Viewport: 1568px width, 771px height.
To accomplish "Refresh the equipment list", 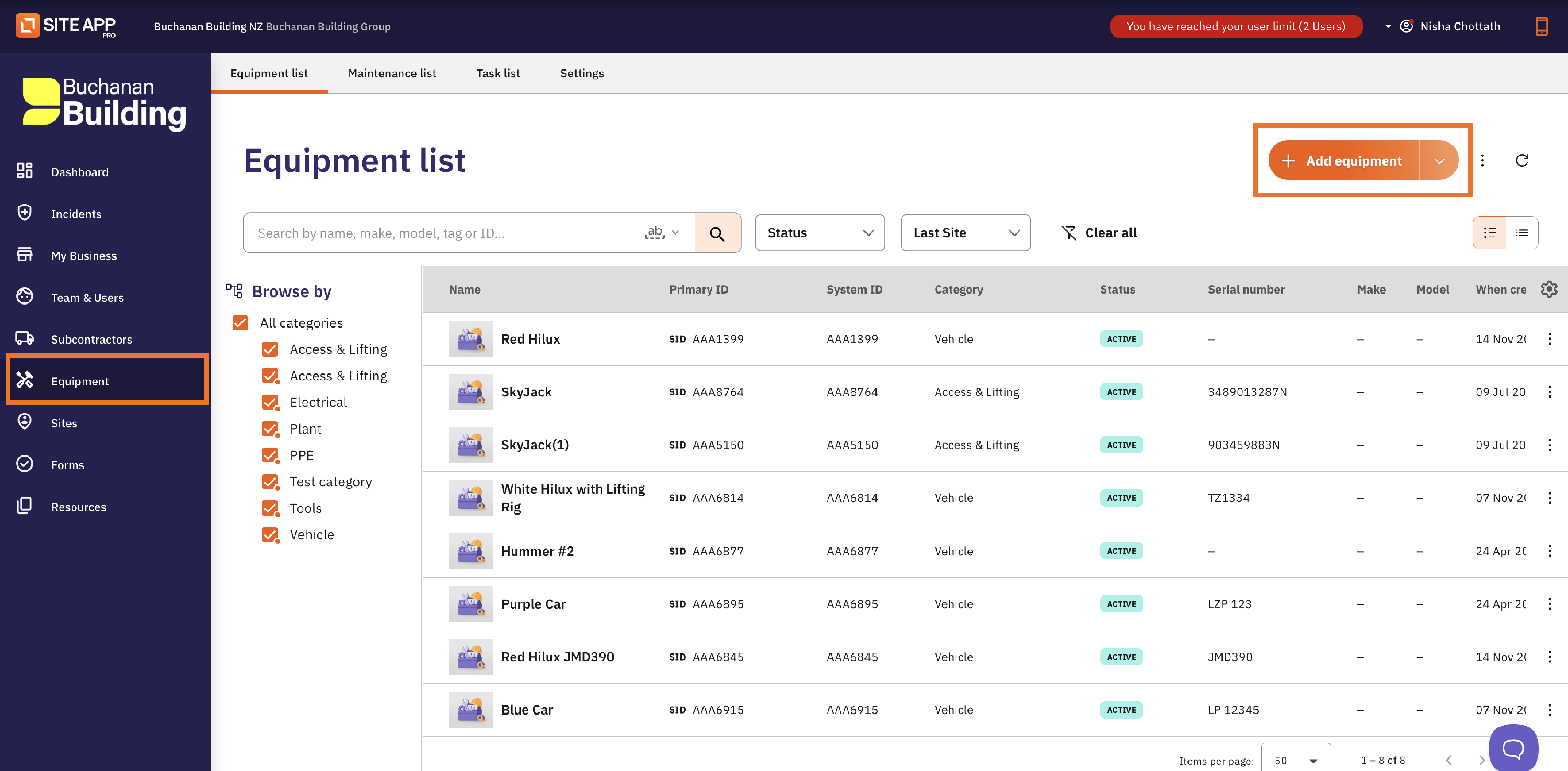I will (x=1521, y=161).
